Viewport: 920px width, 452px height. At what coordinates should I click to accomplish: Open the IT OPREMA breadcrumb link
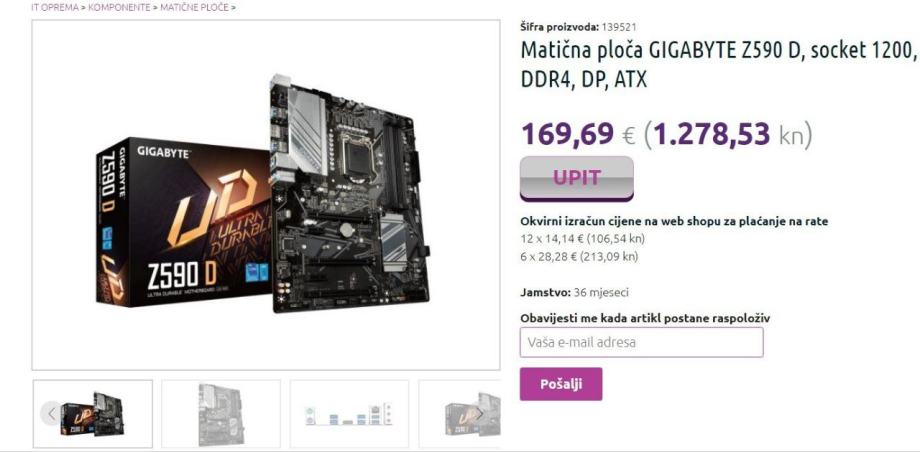(x=55, y=8)
